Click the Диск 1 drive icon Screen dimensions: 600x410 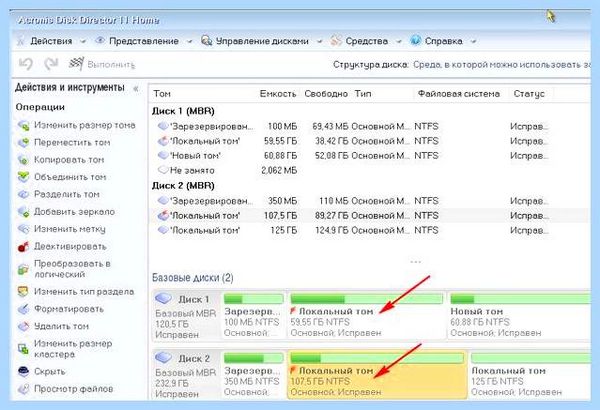[163, 299]
